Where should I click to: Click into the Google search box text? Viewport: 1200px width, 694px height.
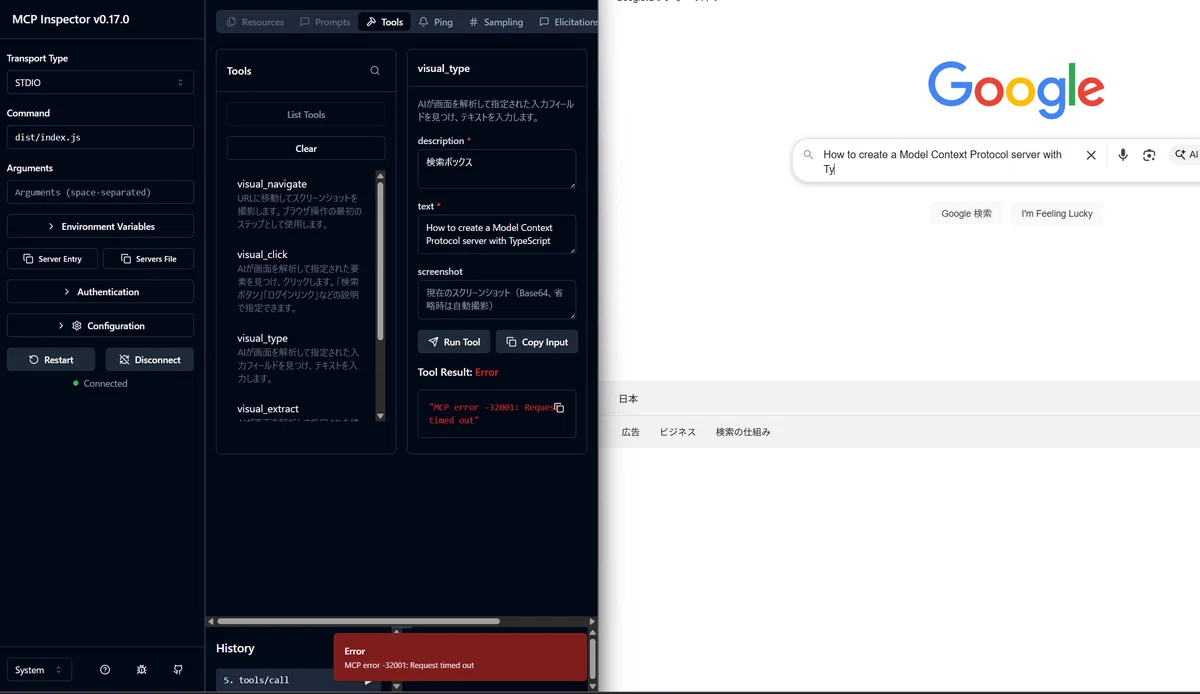coord(942,161)
